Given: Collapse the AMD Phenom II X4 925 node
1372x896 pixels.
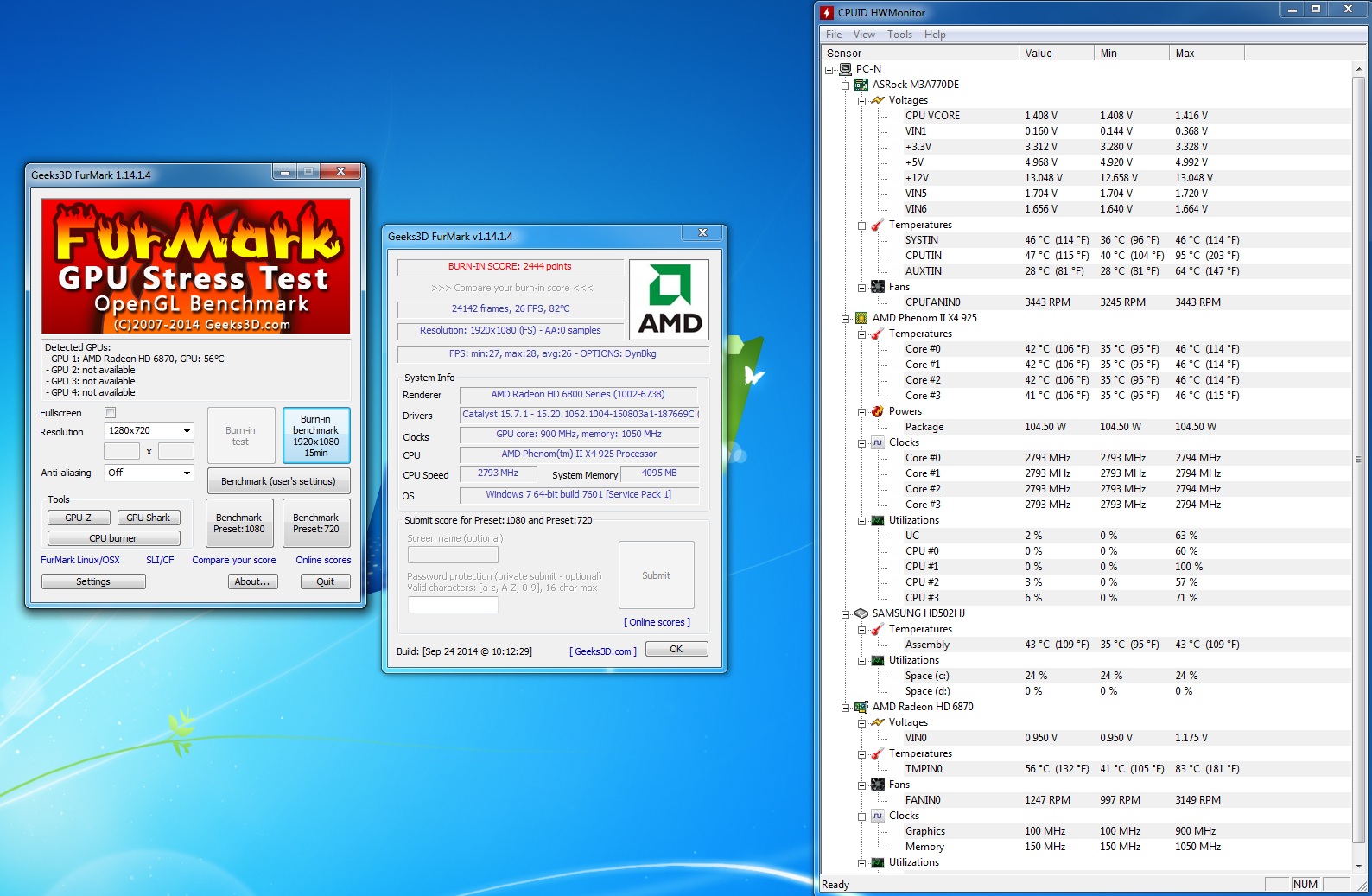Looking at the screenshot, I should click(846, 319).
